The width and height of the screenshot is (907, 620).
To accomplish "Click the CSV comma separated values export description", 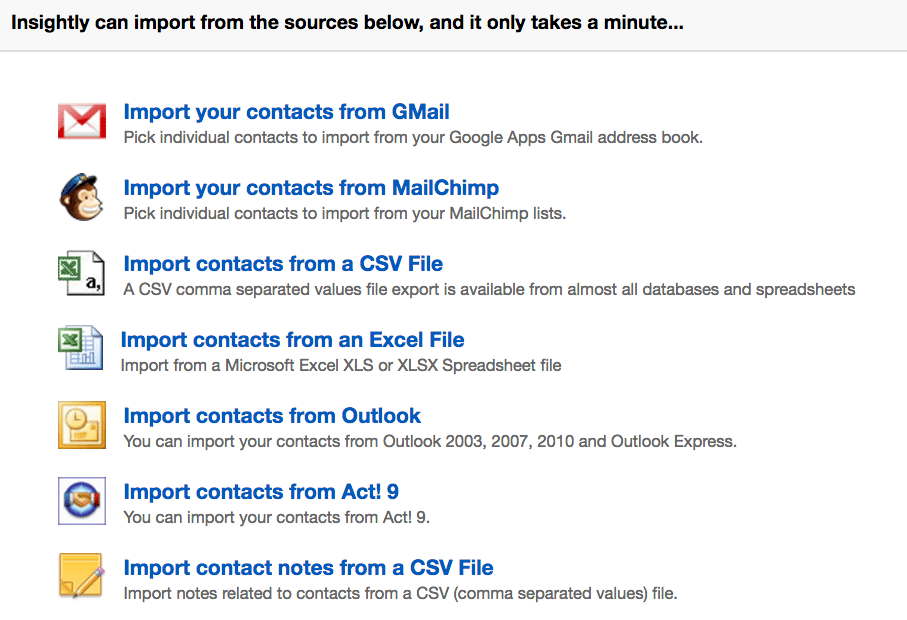I will coord(489,290).
